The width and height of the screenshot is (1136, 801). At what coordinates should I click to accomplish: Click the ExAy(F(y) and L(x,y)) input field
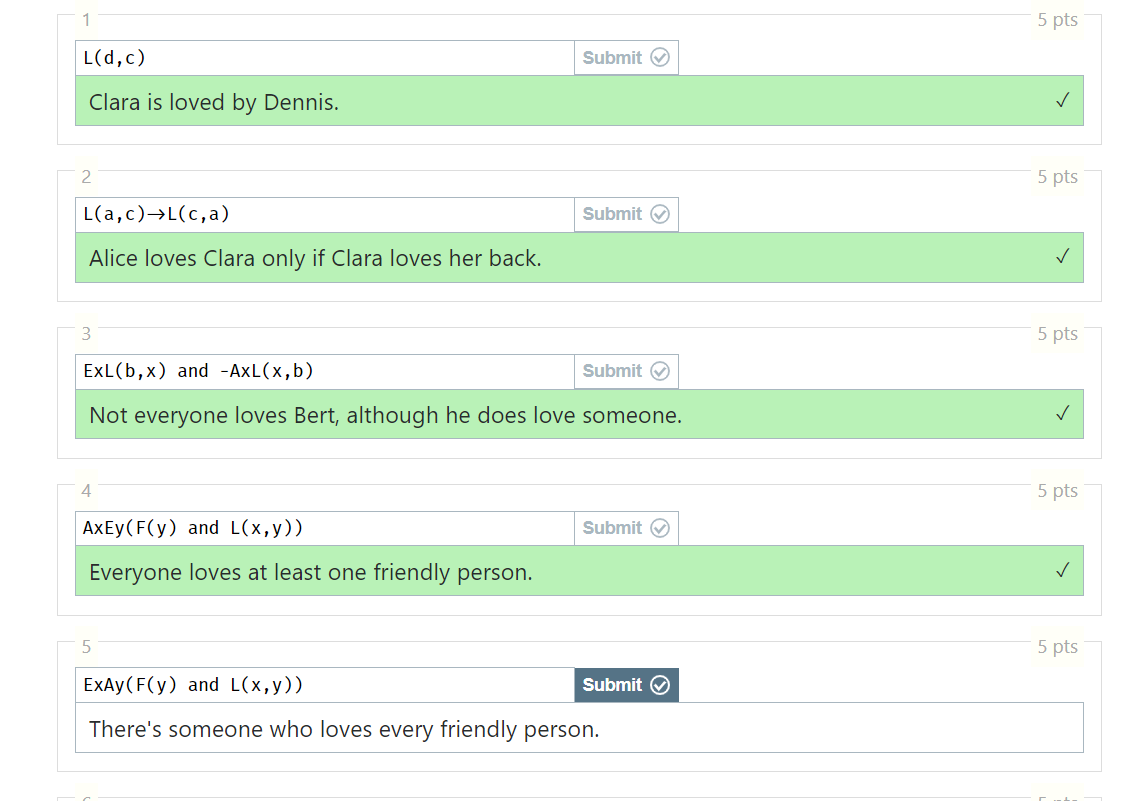coord(324,685)
